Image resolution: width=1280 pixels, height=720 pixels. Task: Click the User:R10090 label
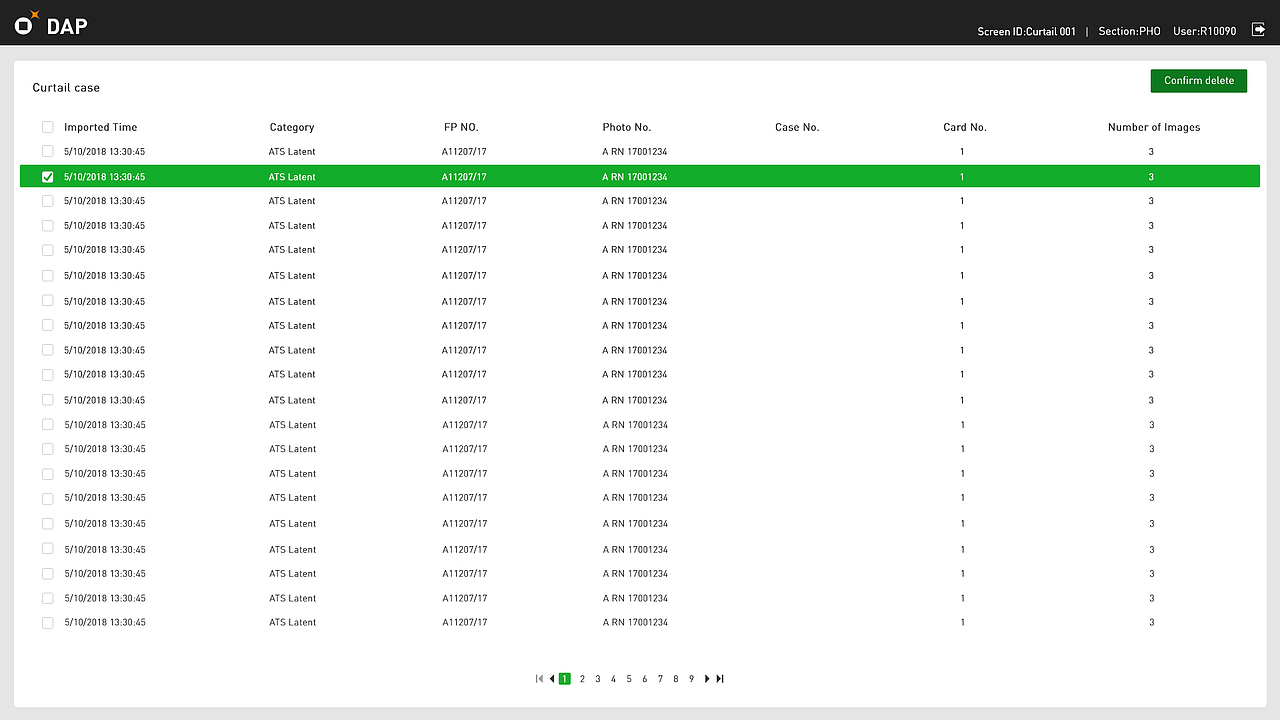(1205, 31)
